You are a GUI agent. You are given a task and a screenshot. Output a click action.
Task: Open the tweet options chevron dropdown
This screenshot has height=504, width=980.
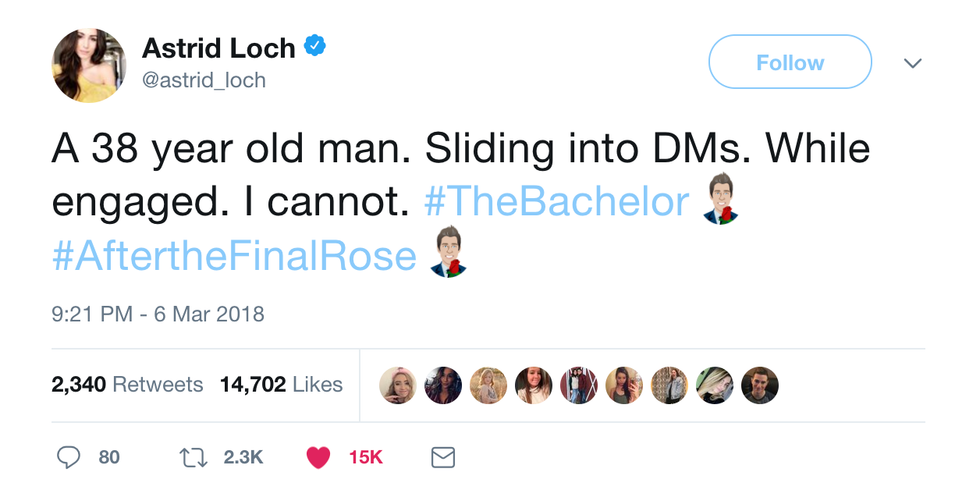pyautogui.click(x=912, y=63)
